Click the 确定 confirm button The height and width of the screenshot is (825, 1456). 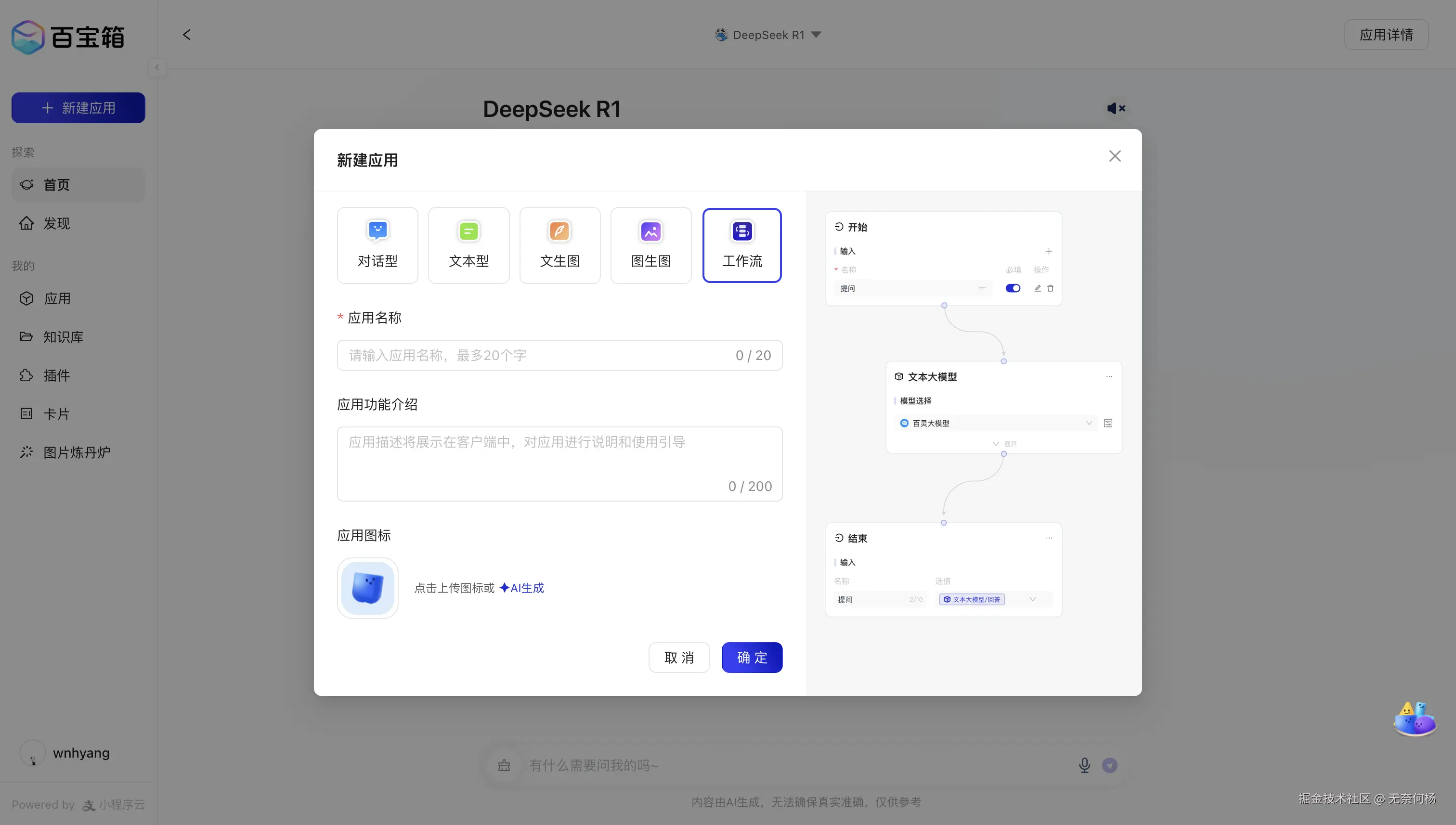tap(752, 657)
